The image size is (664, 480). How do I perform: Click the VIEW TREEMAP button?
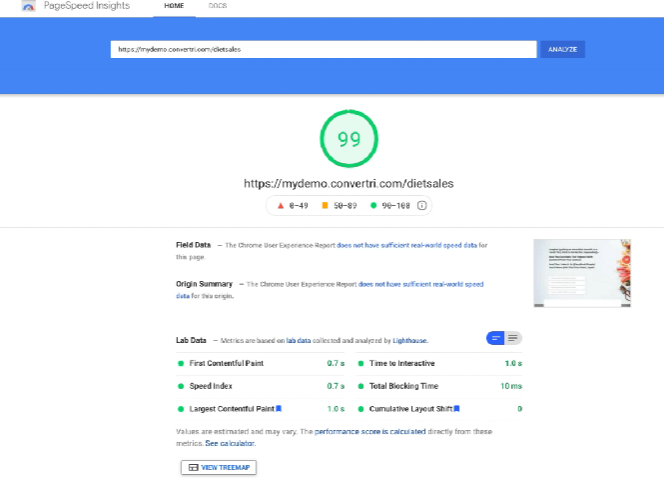(218, 467)
